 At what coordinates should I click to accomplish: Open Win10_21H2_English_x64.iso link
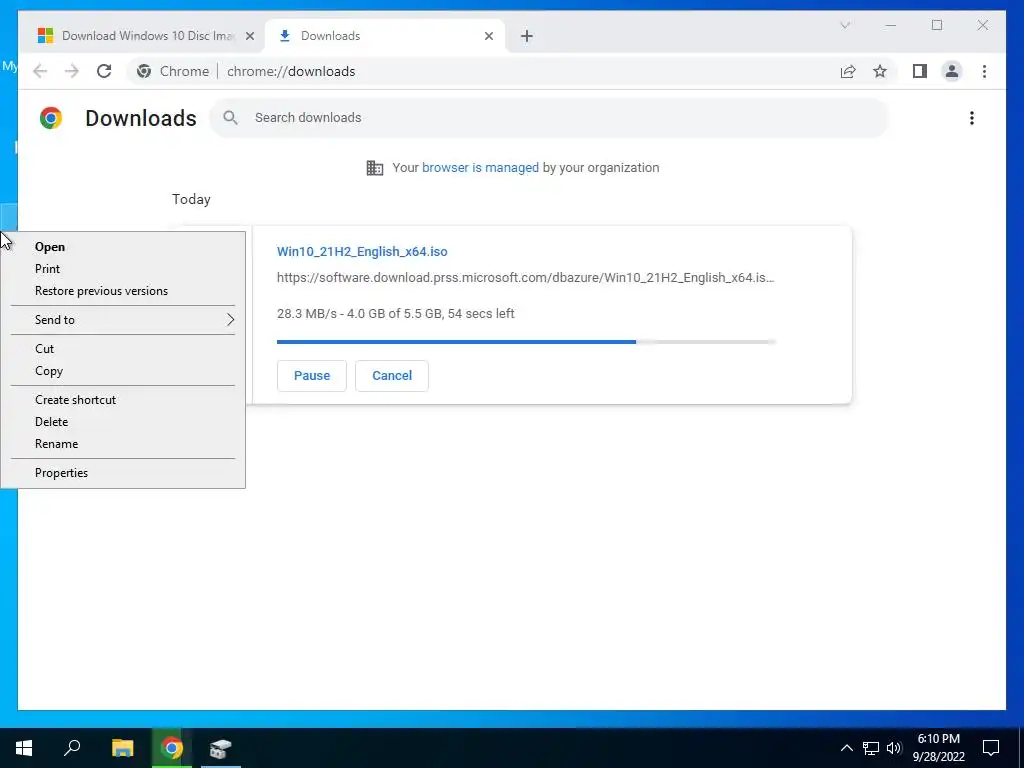tap(362, 251)
